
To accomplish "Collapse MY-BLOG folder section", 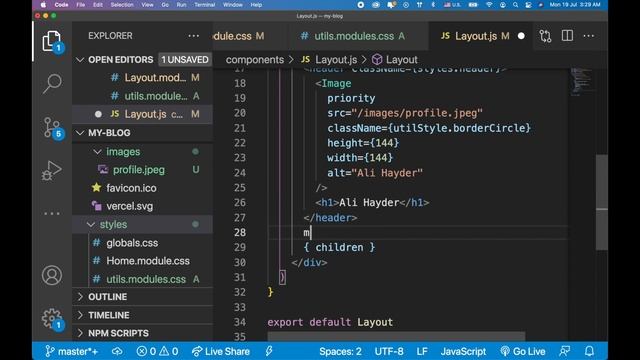I will click(x=80, y=133).
